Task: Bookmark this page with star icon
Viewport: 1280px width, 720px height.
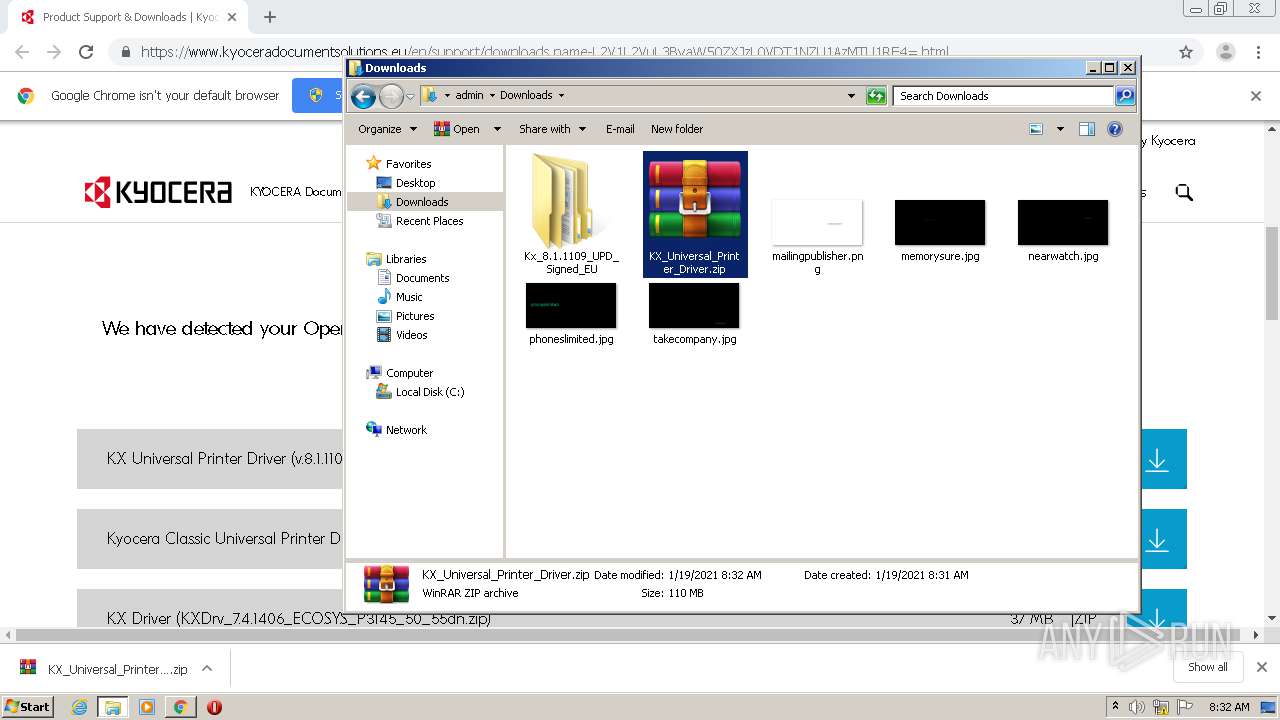Action: tap(1186, 52)
